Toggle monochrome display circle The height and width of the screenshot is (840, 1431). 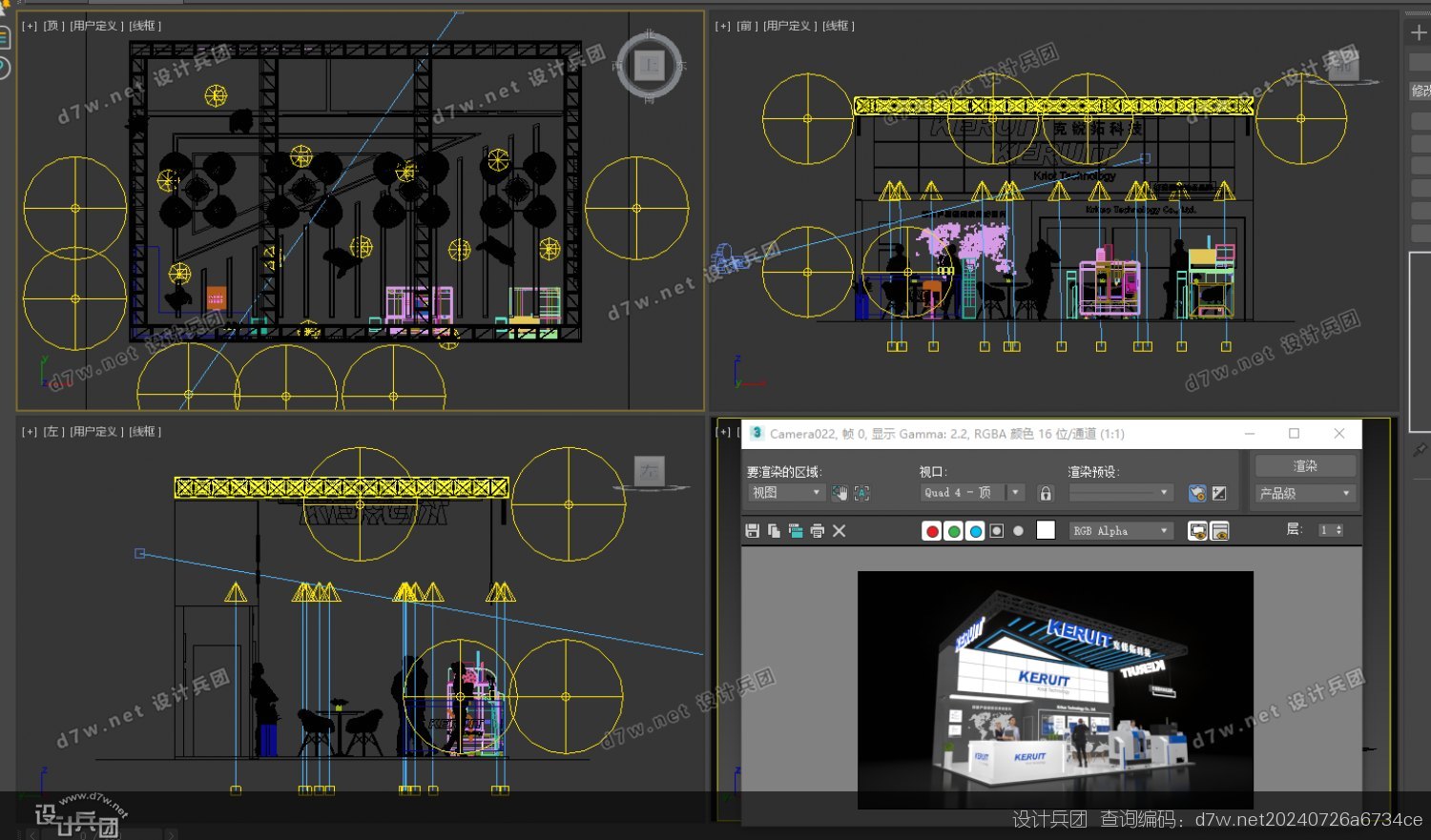point(1018,531)
